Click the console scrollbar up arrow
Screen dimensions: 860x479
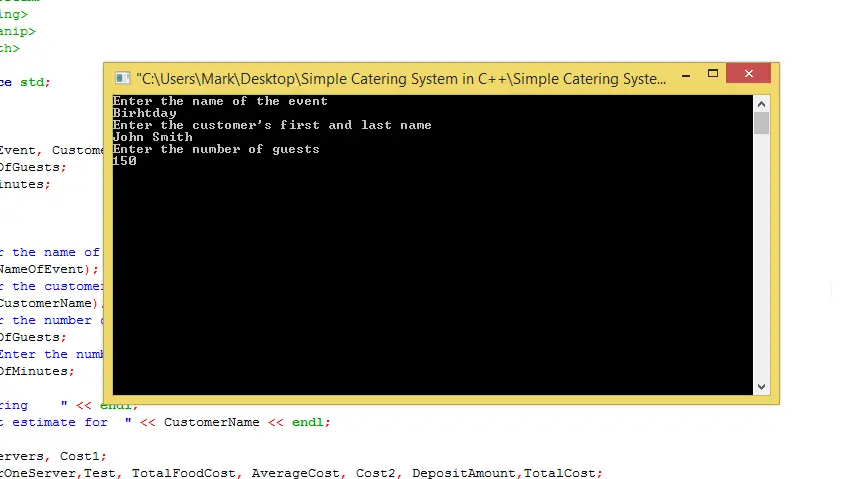(761, 103)
